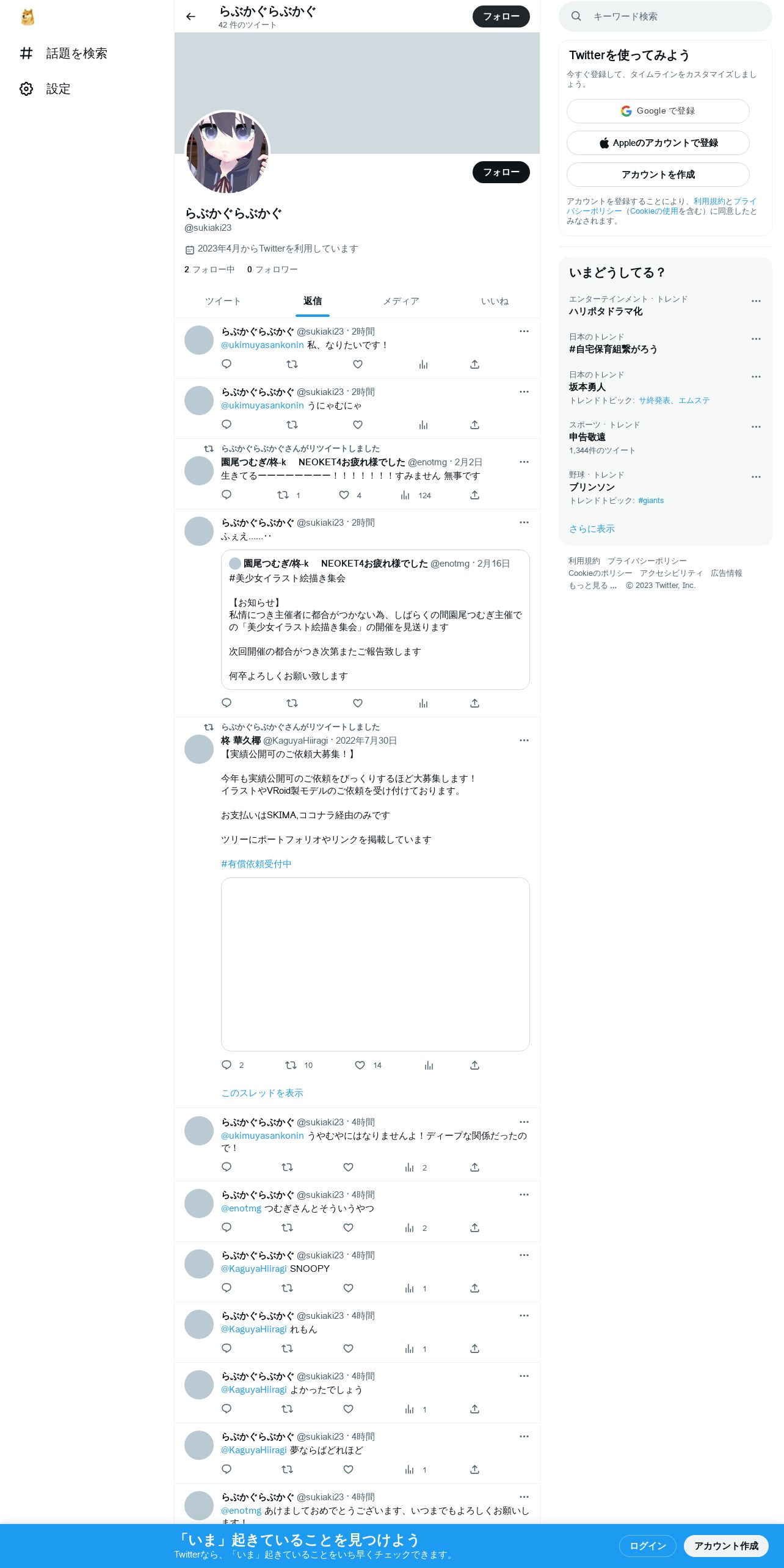Open more menu on the れもん reply
Image resolution: width=784 pixels, height=1568 pixels.
524,1316
